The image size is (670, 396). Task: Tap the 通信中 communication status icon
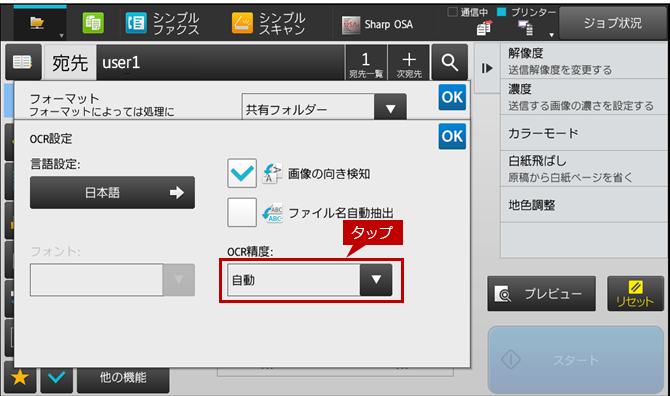[484, 28]
